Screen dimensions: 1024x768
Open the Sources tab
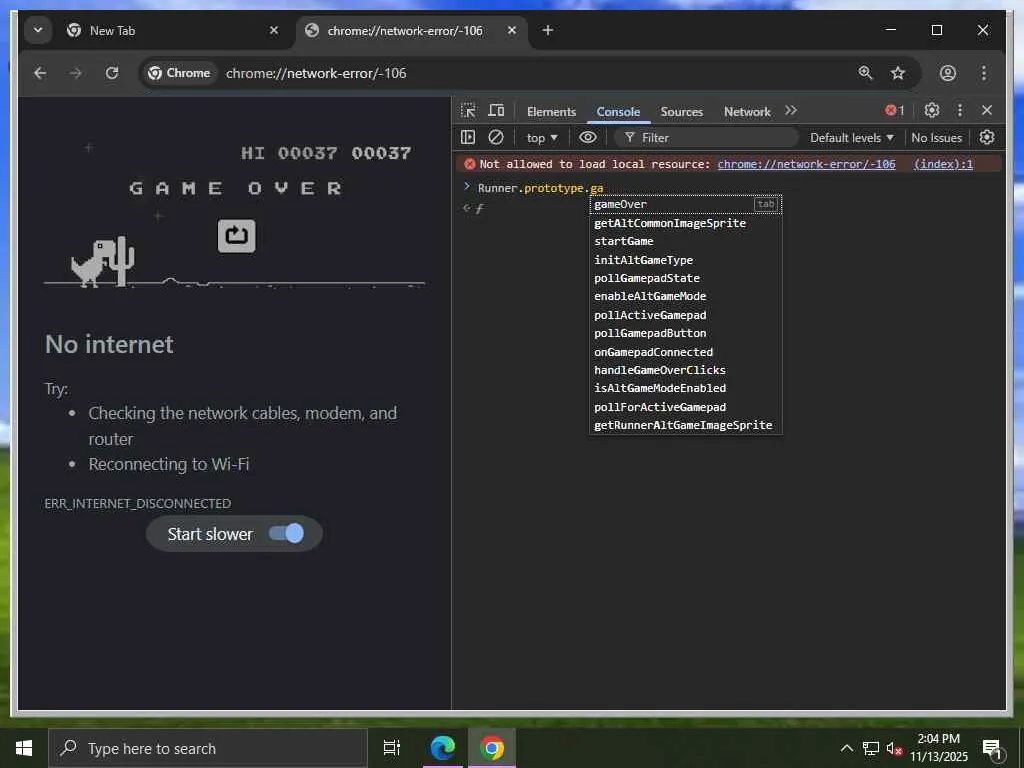coord(681,112)
